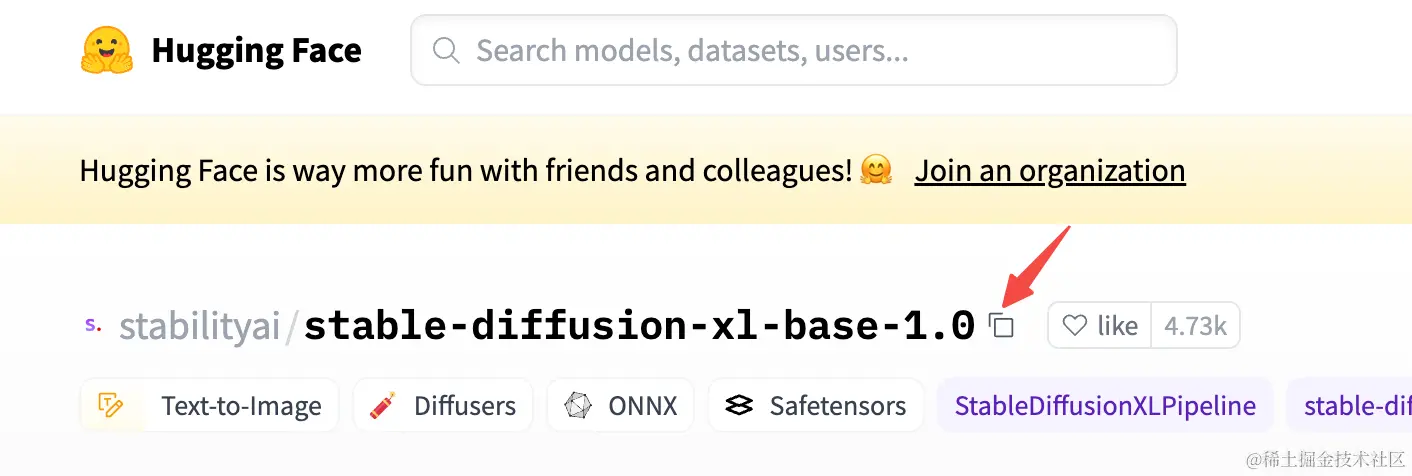Click the stable-diffusion-xl-base-1.0 model title
This screenshot has height=476, width=1412.
point(639,326)
